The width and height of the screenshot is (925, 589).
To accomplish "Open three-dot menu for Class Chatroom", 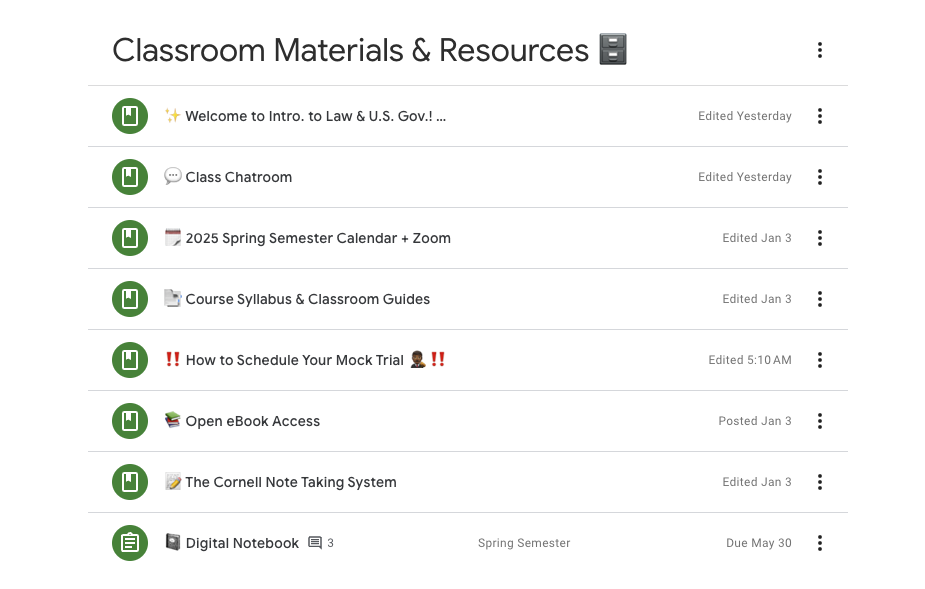I will click(x=819, y=177).
